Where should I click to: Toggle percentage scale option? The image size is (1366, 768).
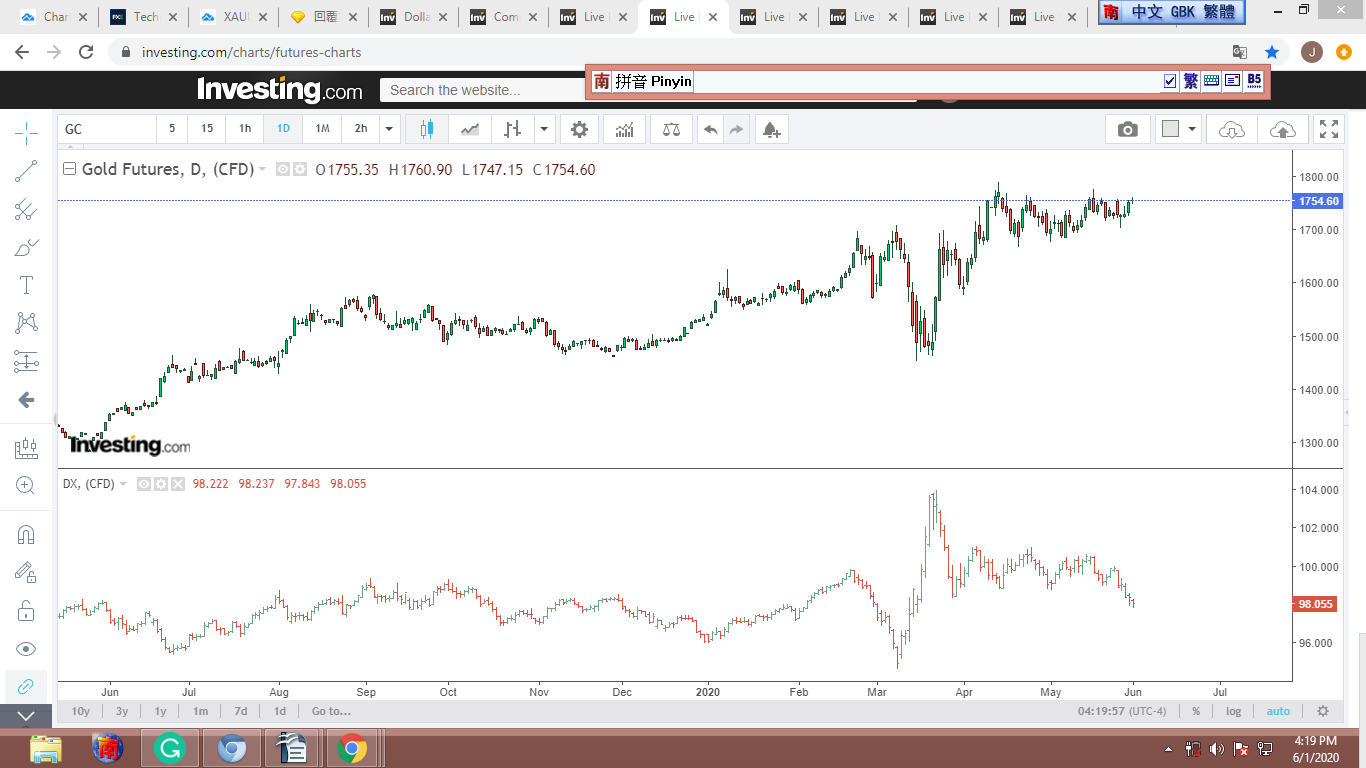click(1196, 711)
